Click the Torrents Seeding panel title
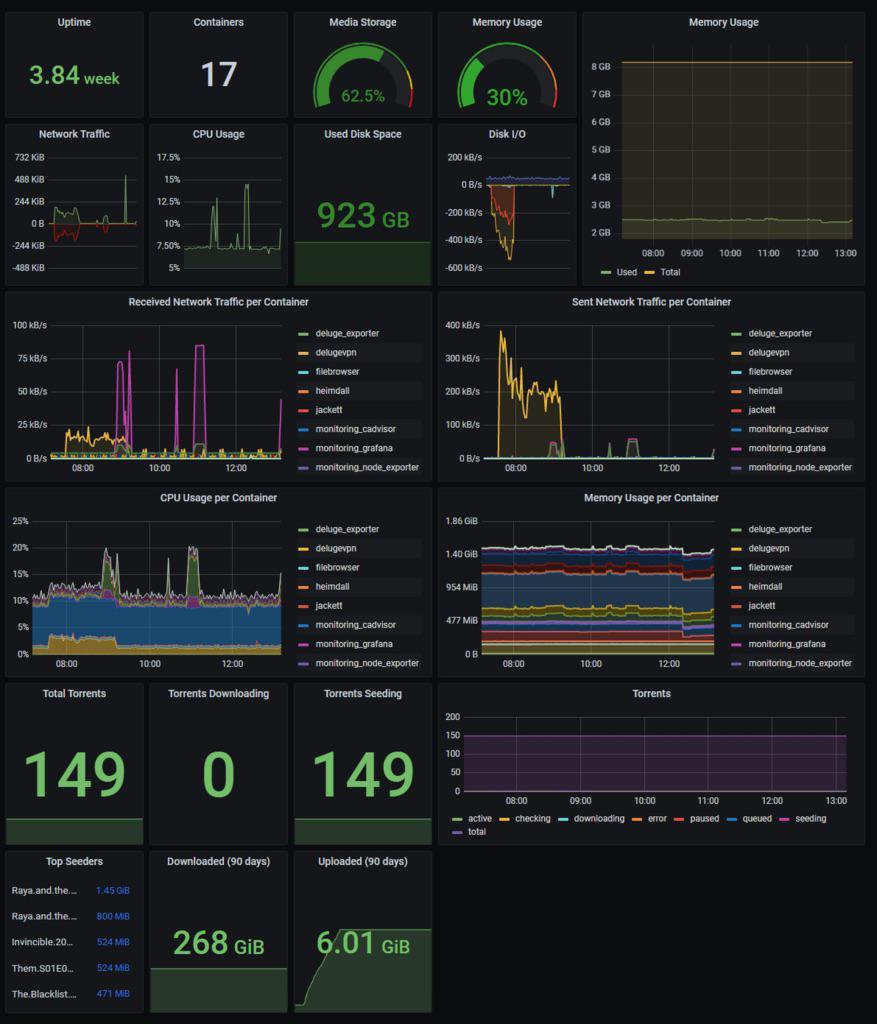 [362, 693]
